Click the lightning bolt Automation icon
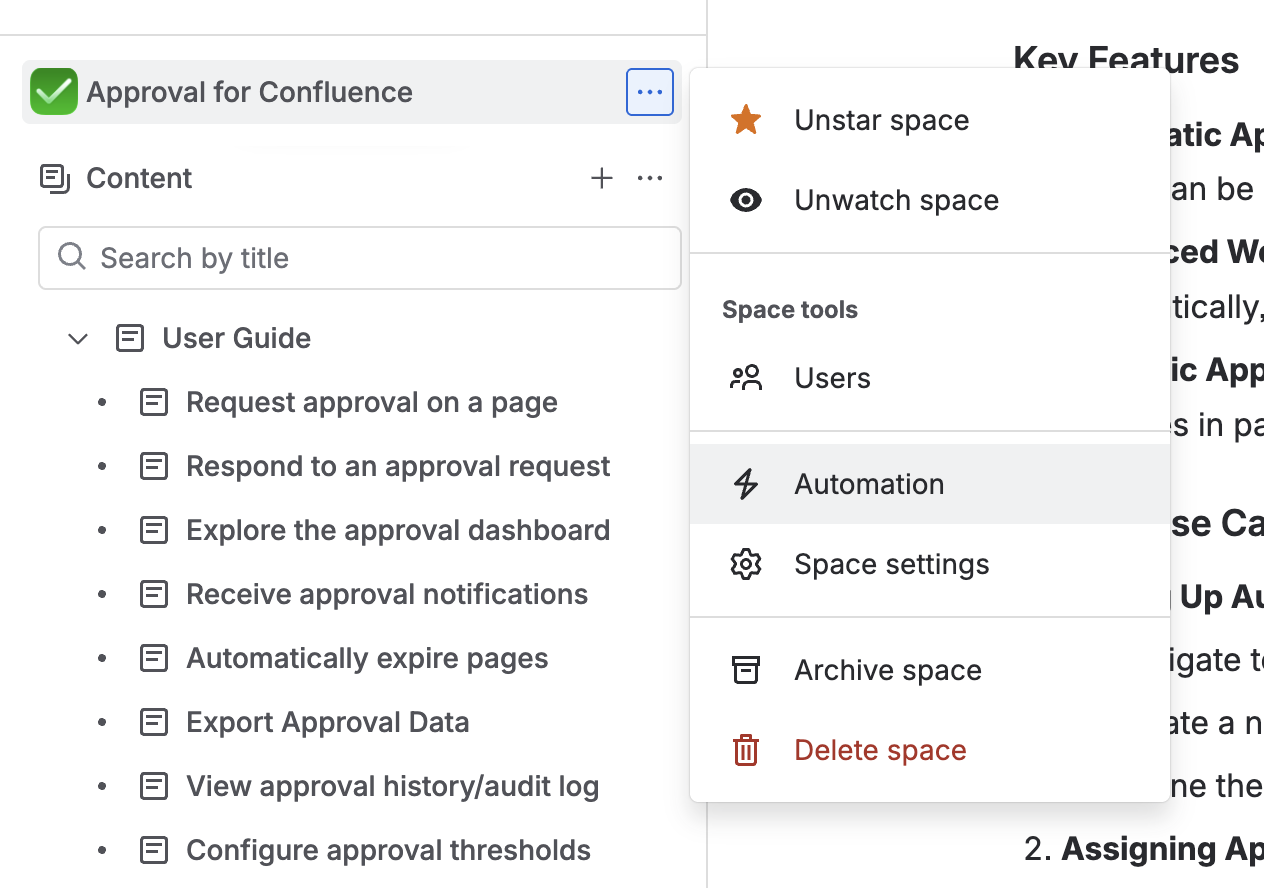1264x888 pixels. click(x=746, y=484)
